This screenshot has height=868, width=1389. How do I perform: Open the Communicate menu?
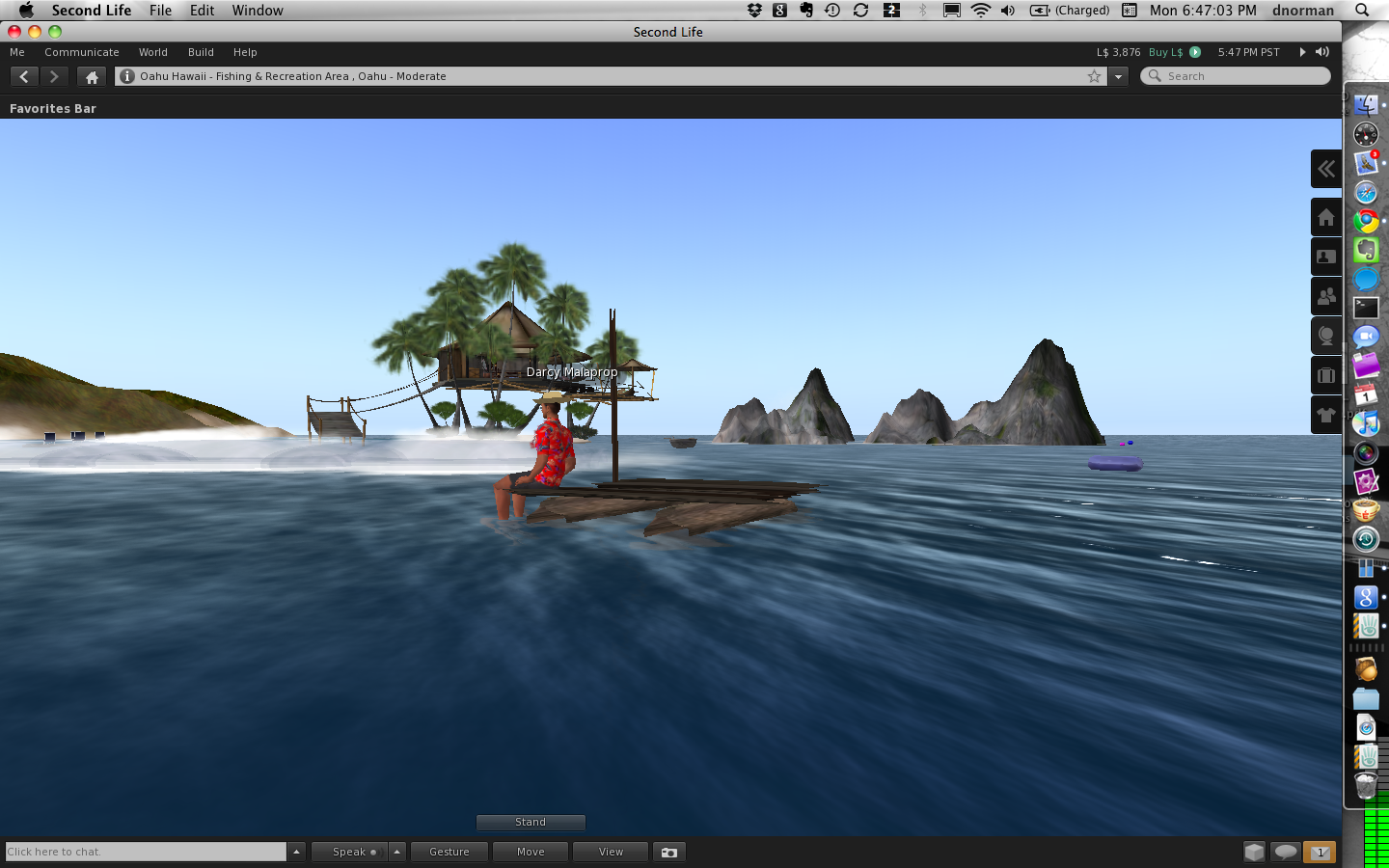82,52
